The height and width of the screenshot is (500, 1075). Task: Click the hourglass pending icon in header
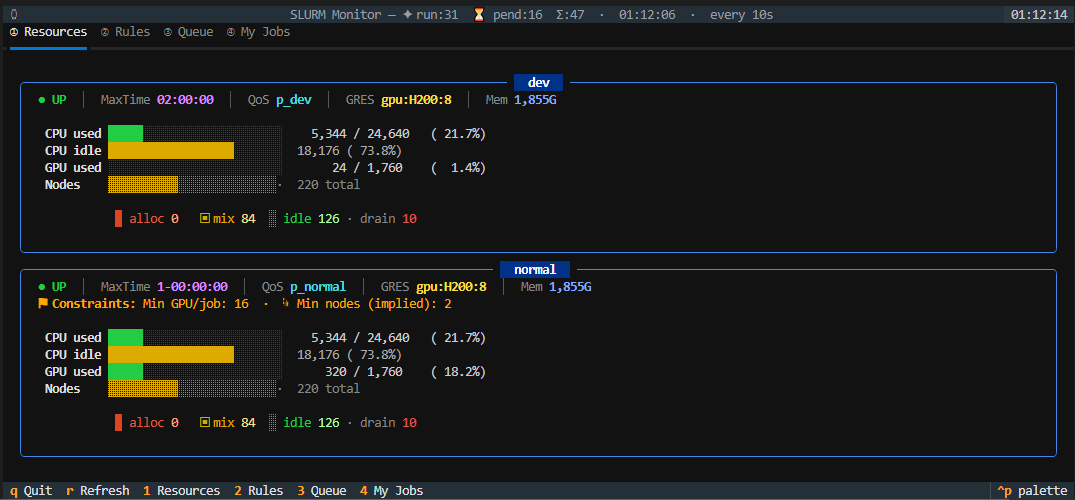point(479,14)
